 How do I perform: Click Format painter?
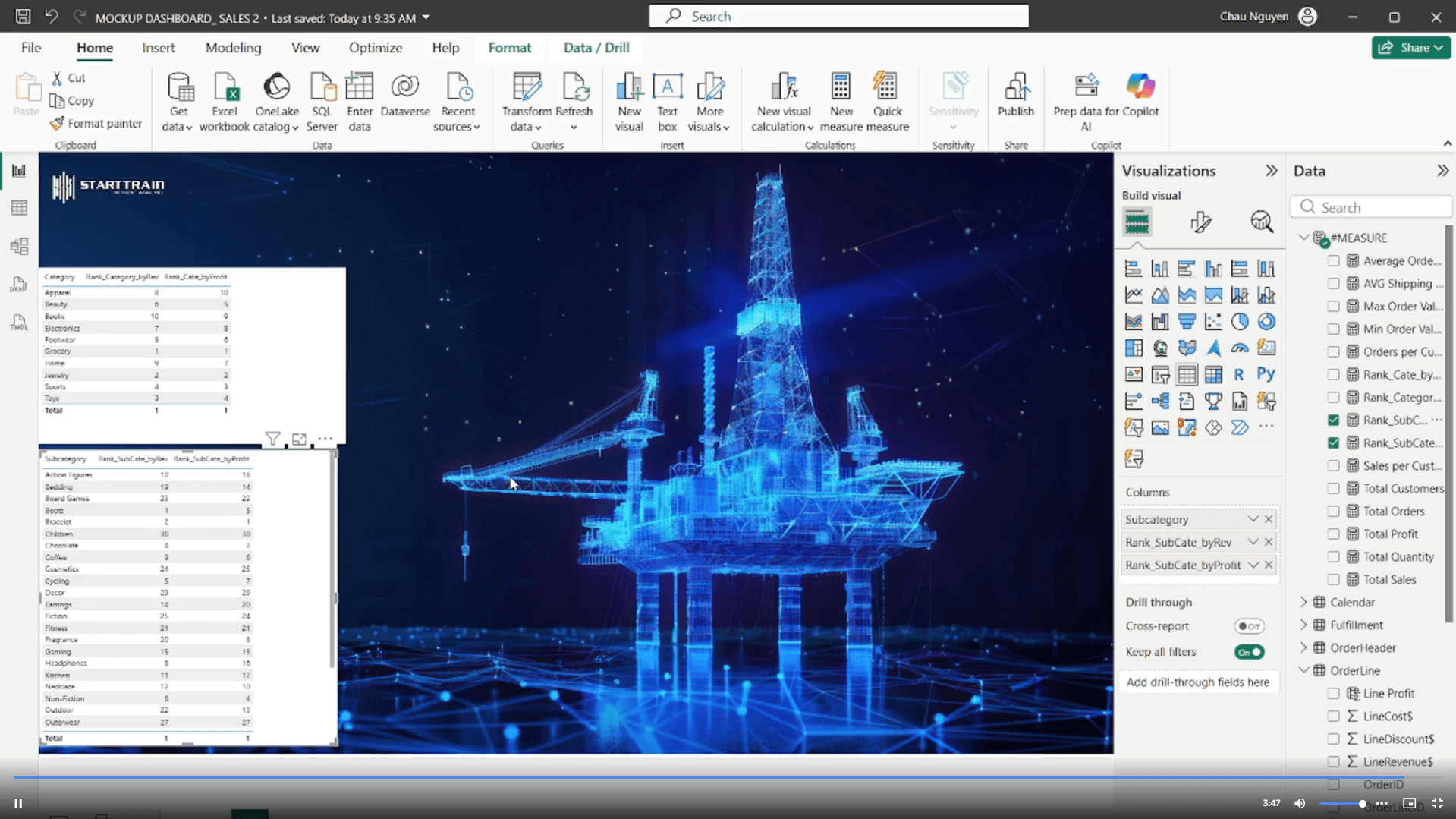pyautogui.click(x=96, y=124)
